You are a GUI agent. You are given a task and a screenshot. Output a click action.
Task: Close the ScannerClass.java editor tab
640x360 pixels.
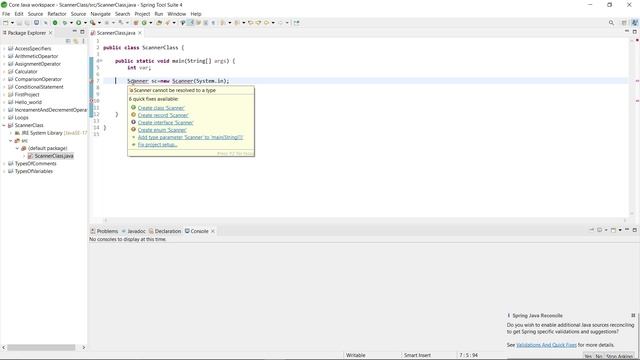click(x=140, y=33)
